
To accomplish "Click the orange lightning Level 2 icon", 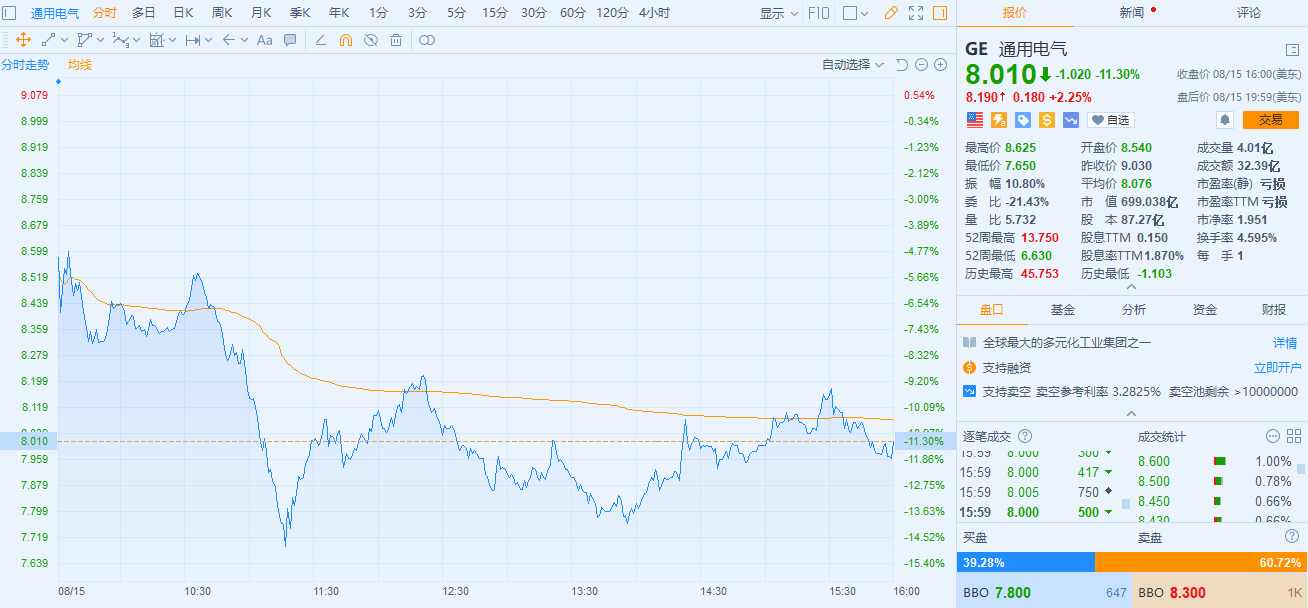I will (x=999, y=120).
